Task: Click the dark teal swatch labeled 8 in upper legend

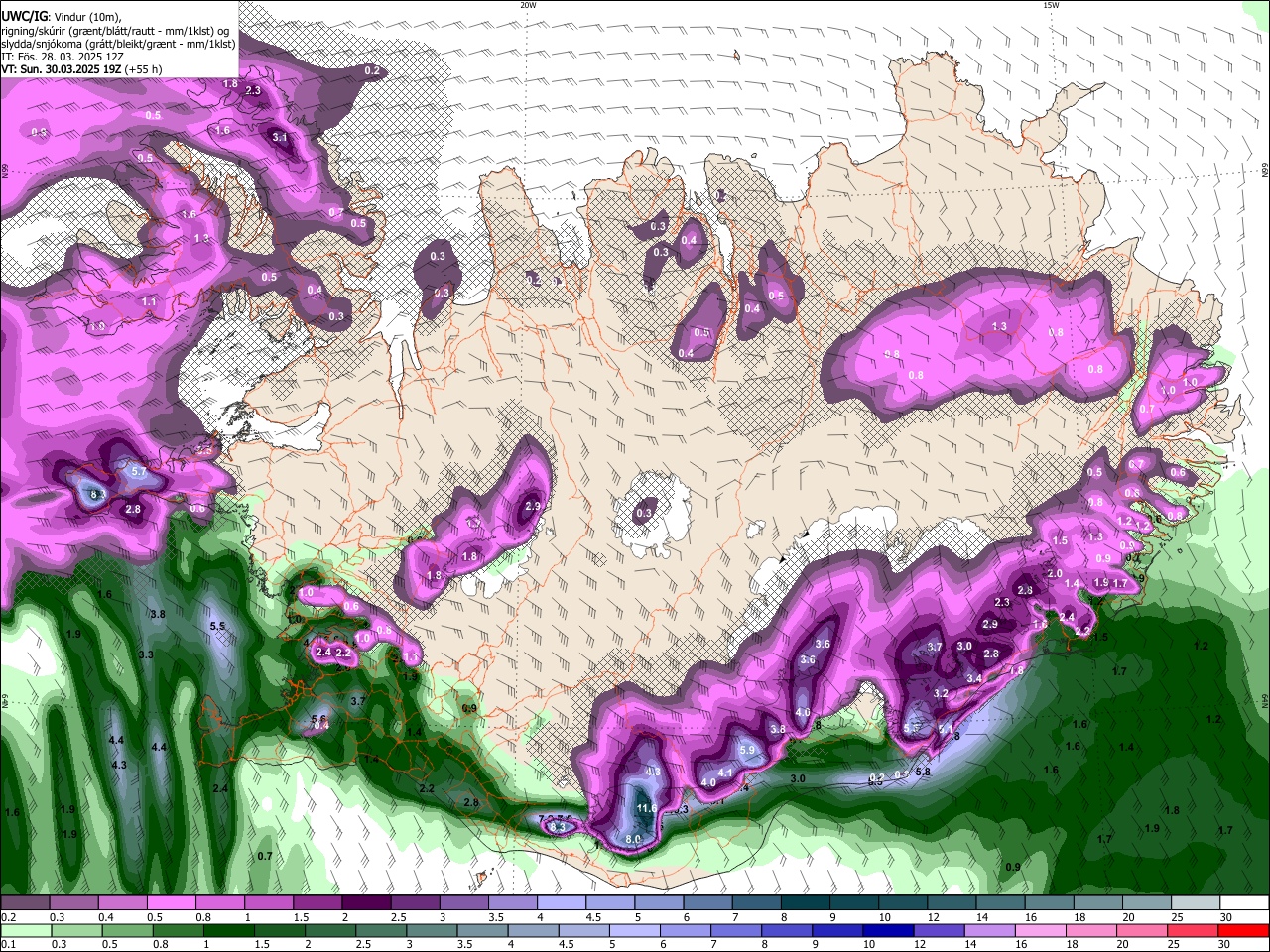Action: click(805, 903)
